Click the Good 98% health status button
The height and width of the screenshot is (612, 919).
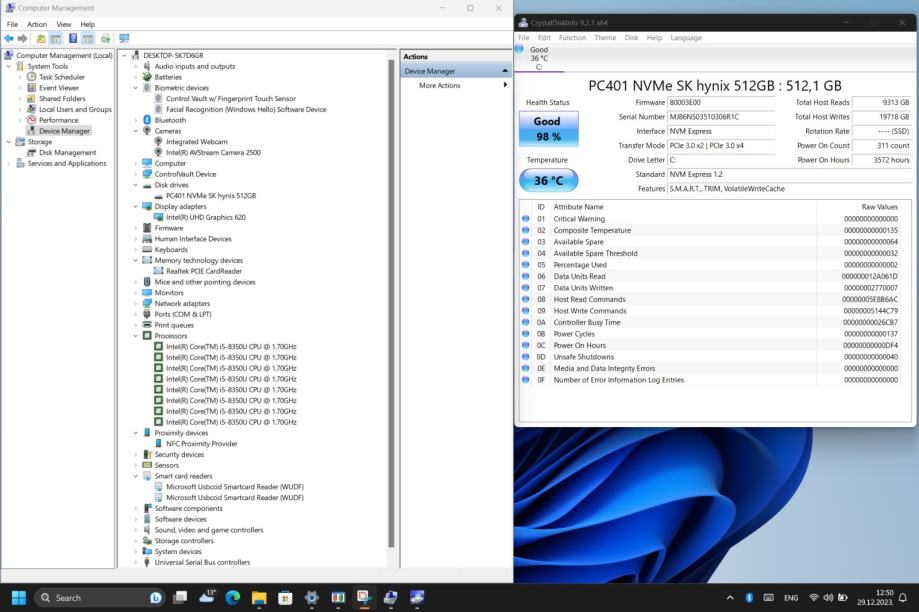(x=547, y=129)
